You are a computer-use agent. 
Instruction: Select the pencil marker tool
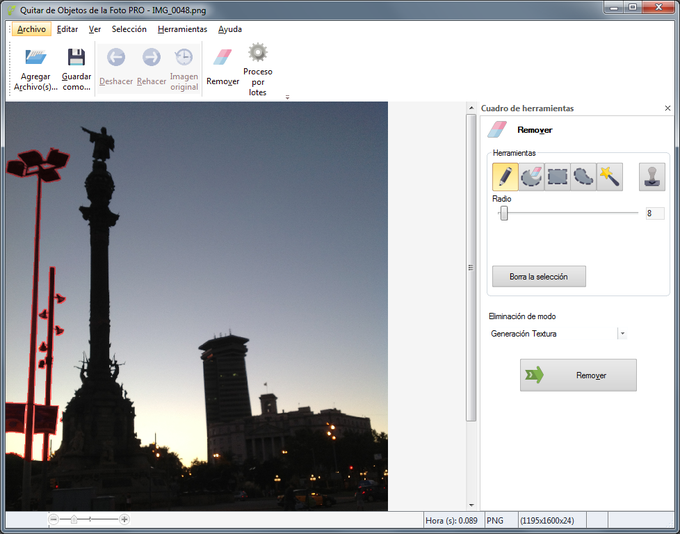tap(505, 177)
